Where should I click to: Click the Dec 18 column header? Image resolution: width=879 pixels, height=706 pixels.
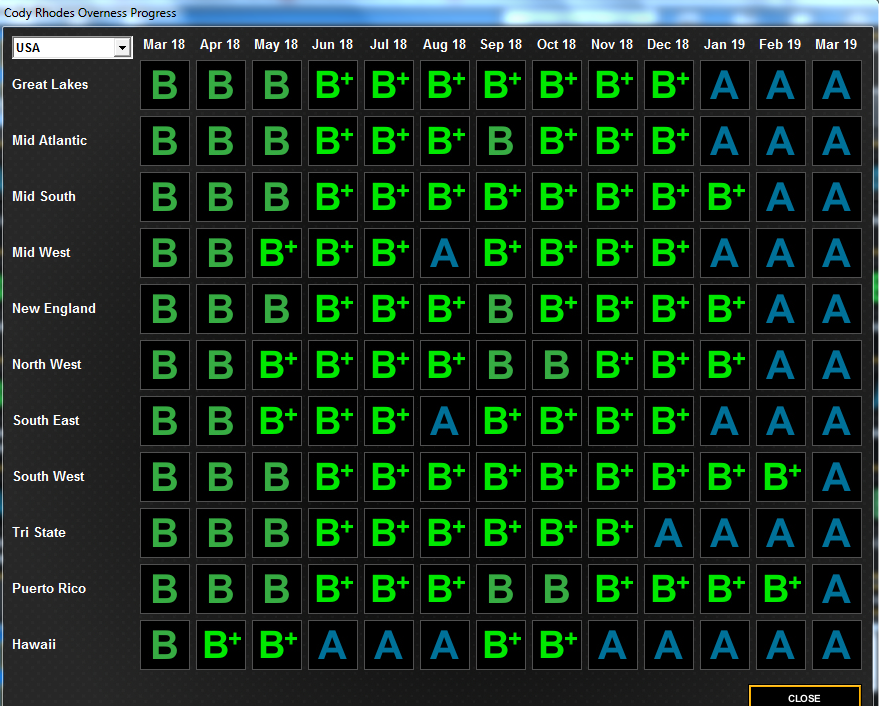(x=668, y=44)
